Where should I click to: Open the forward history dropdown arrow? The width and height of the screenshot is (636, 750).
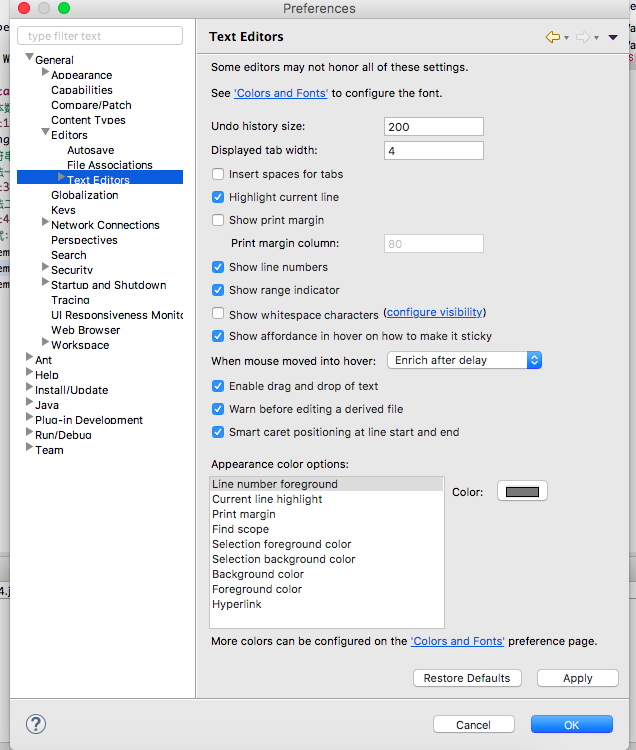596,38
